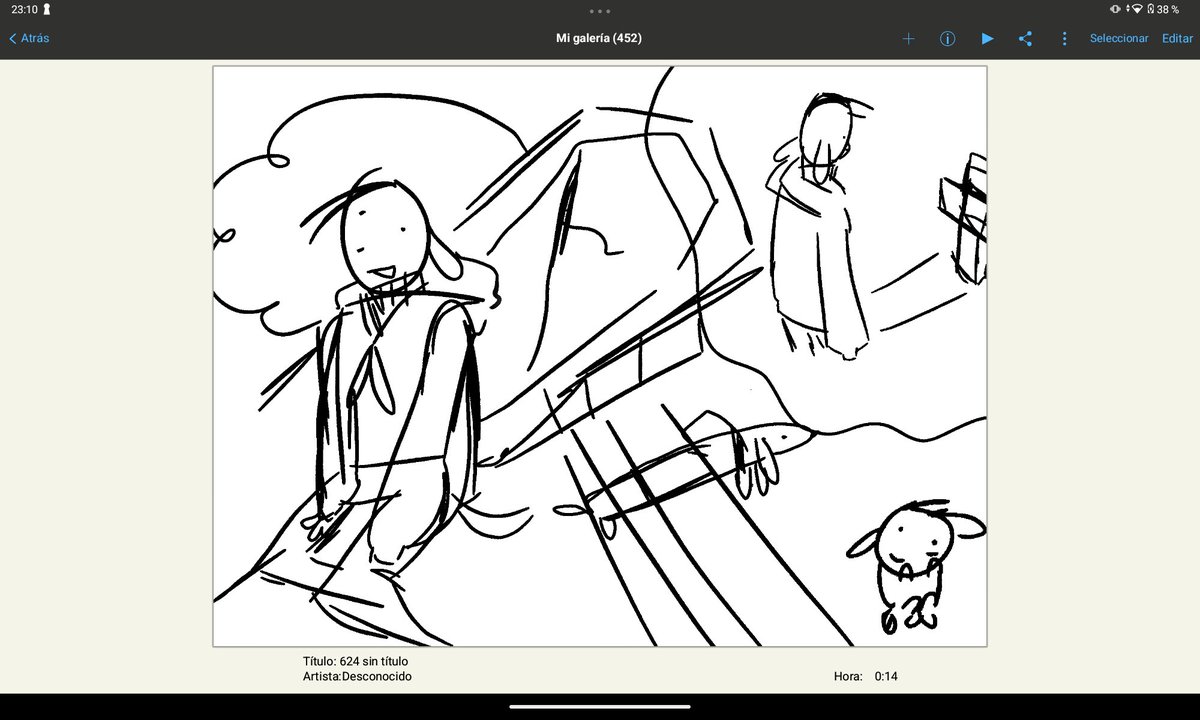Open the sketch in Editar mode
Viewport: 1200px width, 720px height.
pos(1177,38)
